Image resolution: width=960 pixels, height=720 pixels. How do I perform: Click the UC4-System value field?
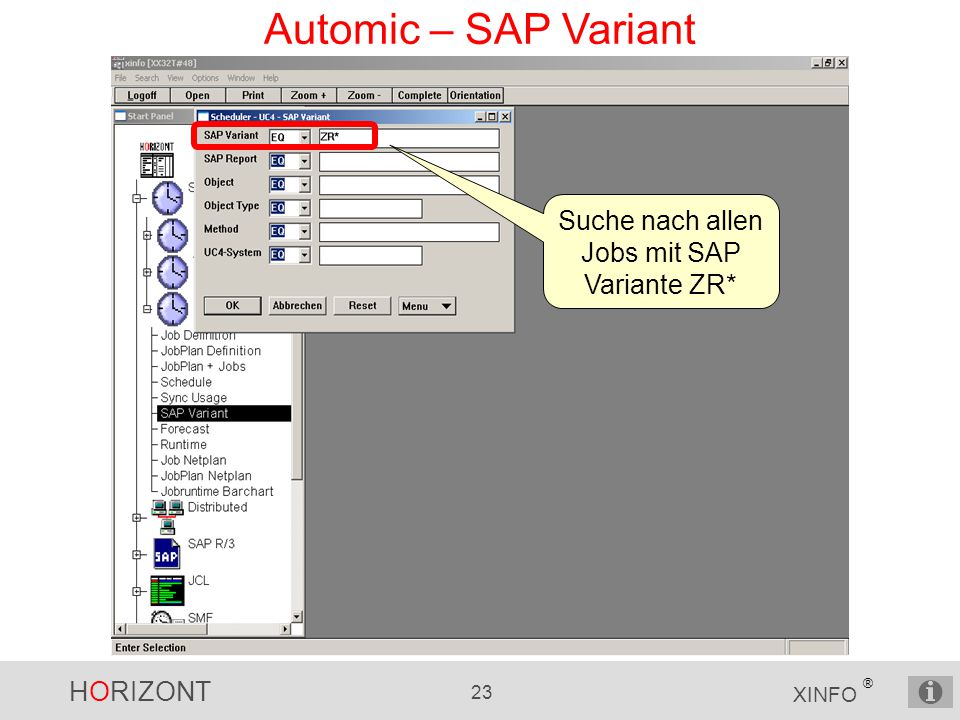point(370,255)
